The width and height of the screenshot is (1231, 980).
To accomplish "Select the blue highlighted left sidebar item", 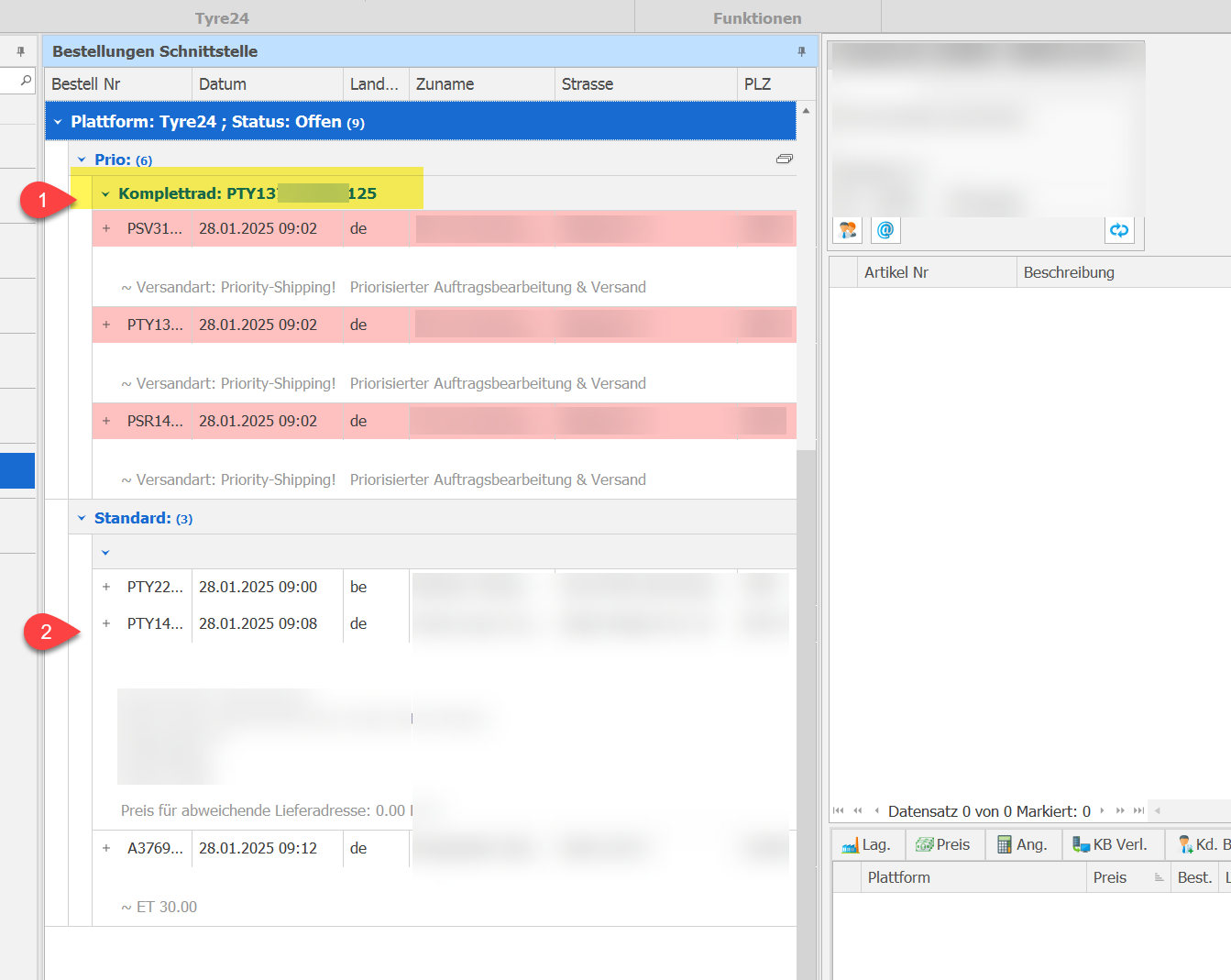I will [x=17, y=470].
